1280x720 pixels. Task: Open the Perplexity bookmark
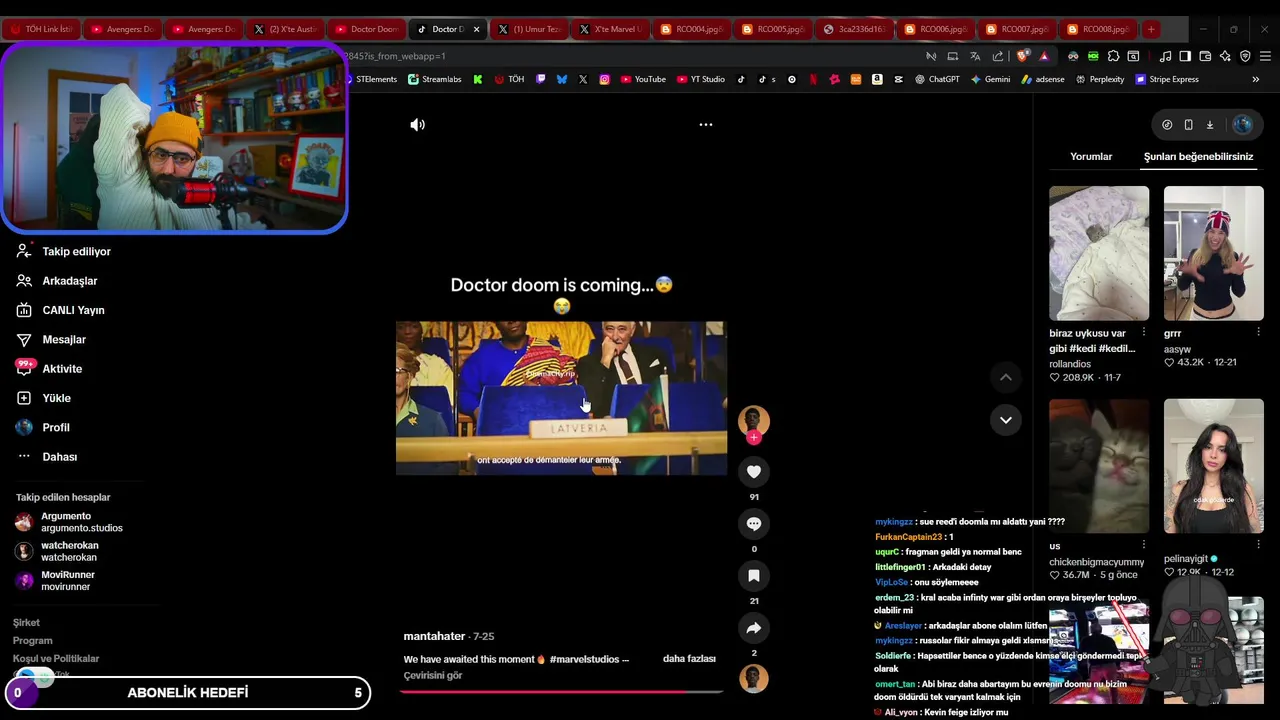tap(1100, 79)
